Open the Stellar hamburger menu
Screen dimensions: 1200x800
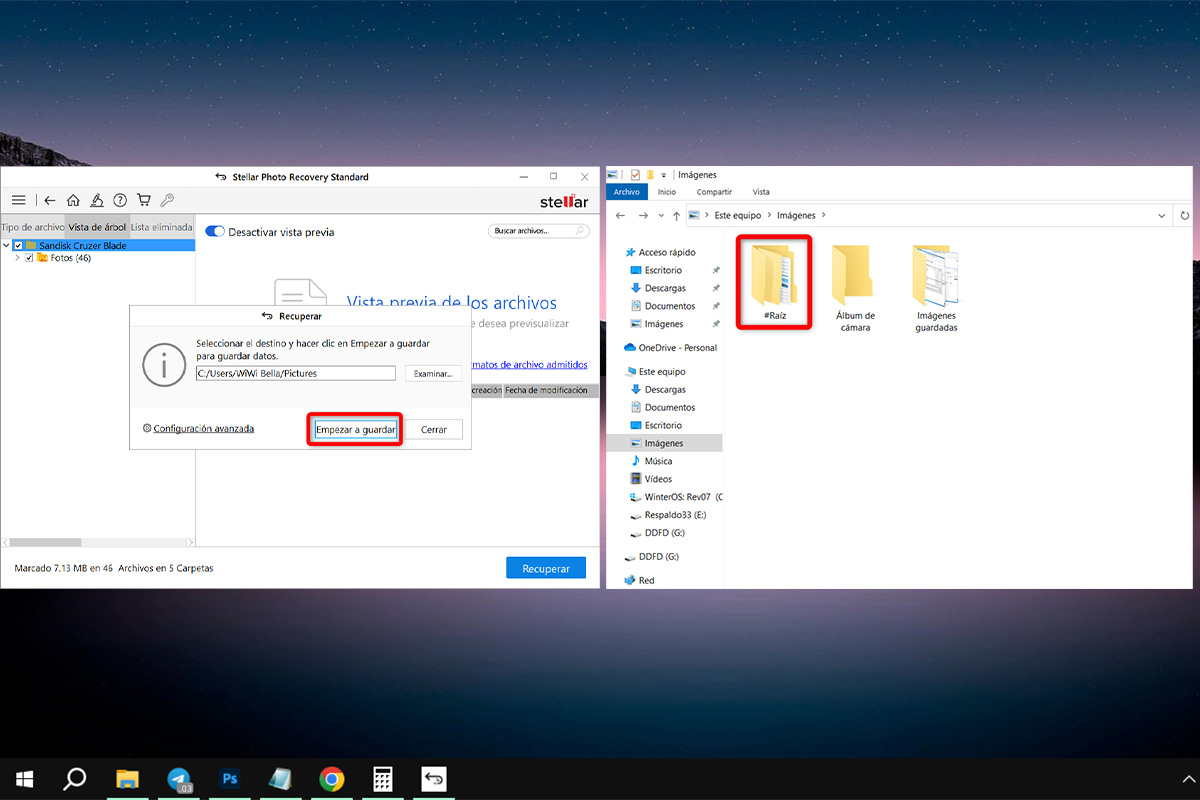click(18, 200)
